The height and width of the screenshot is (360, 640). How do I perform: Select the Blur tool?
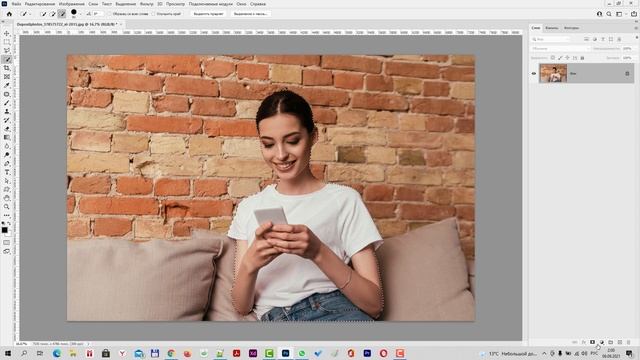click(7, 146)
